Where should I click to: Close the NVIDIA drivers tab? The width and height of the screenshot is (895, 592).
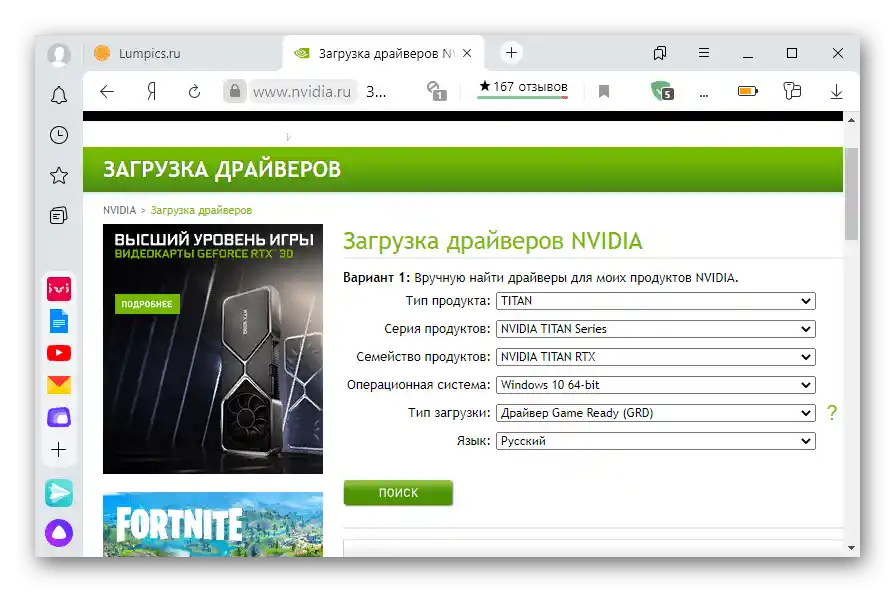tap(467, 53)
